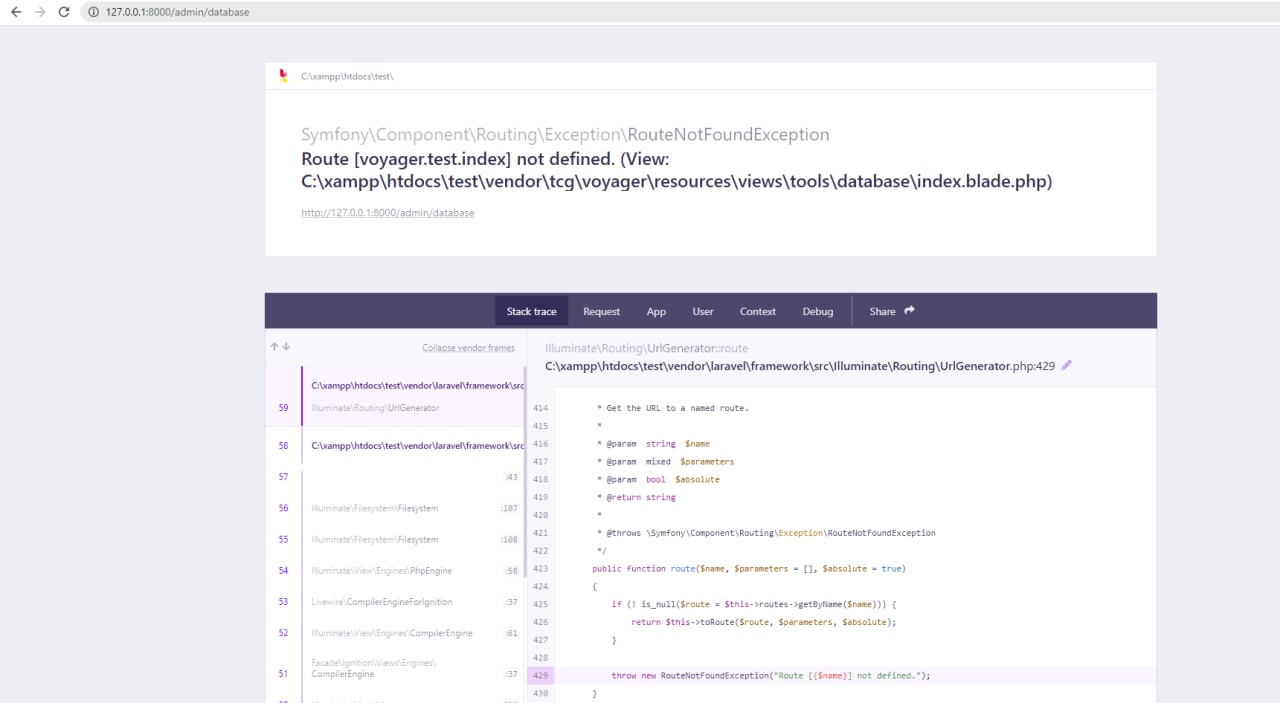
Task: Click the @return string comment line
Action: 636,497
